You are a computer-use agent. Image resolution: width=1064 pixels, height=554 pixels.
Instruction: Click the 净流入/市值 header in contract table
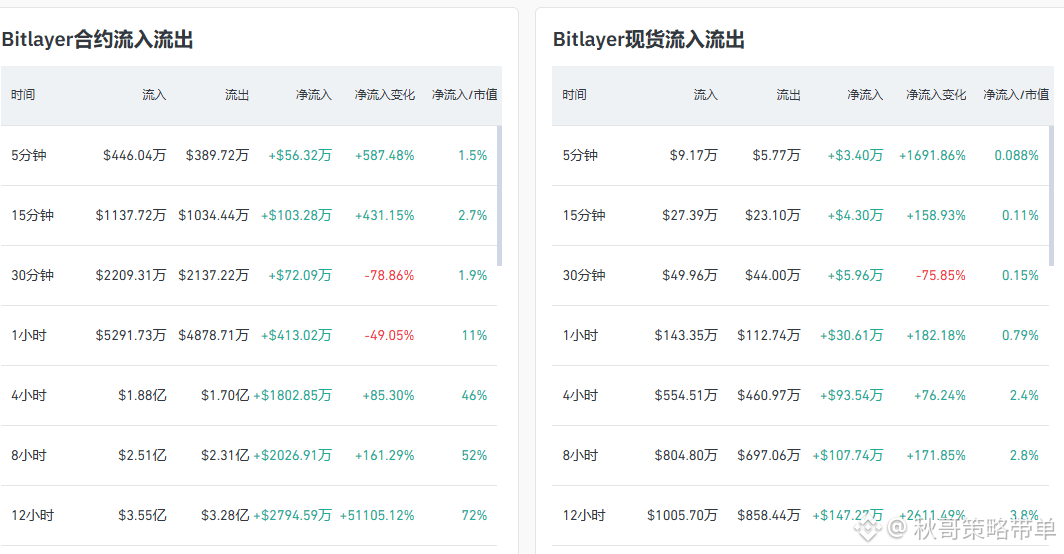tap(464, 95)
